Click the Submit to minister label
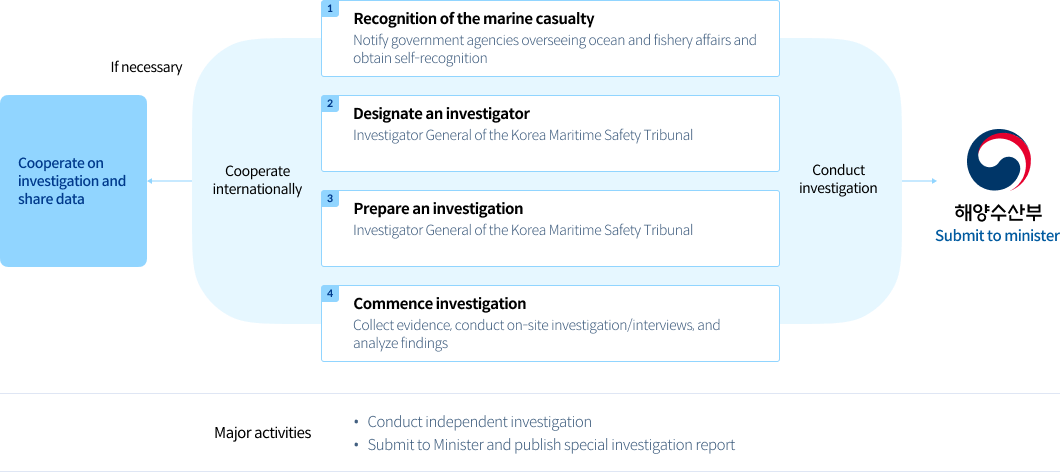 pyautogui.click(x=996, y=236)
